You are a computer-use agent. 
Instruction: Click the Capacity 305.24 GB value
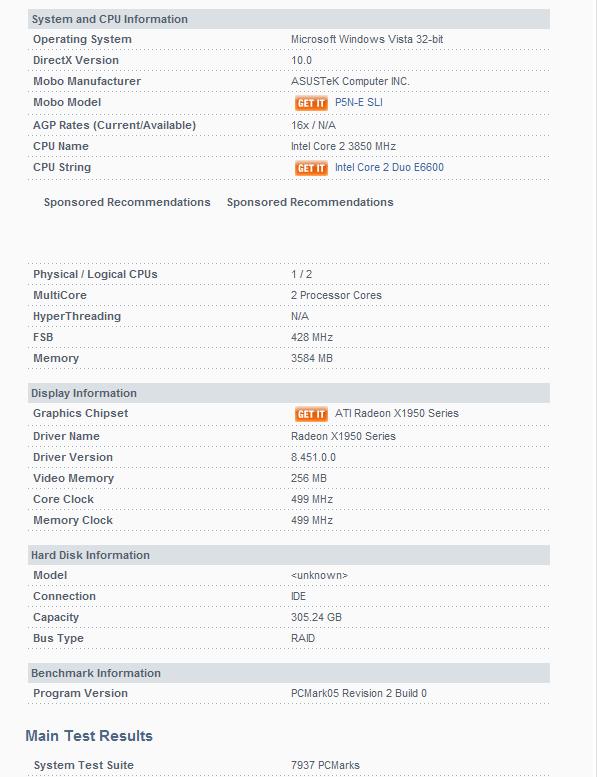(316, 617)
